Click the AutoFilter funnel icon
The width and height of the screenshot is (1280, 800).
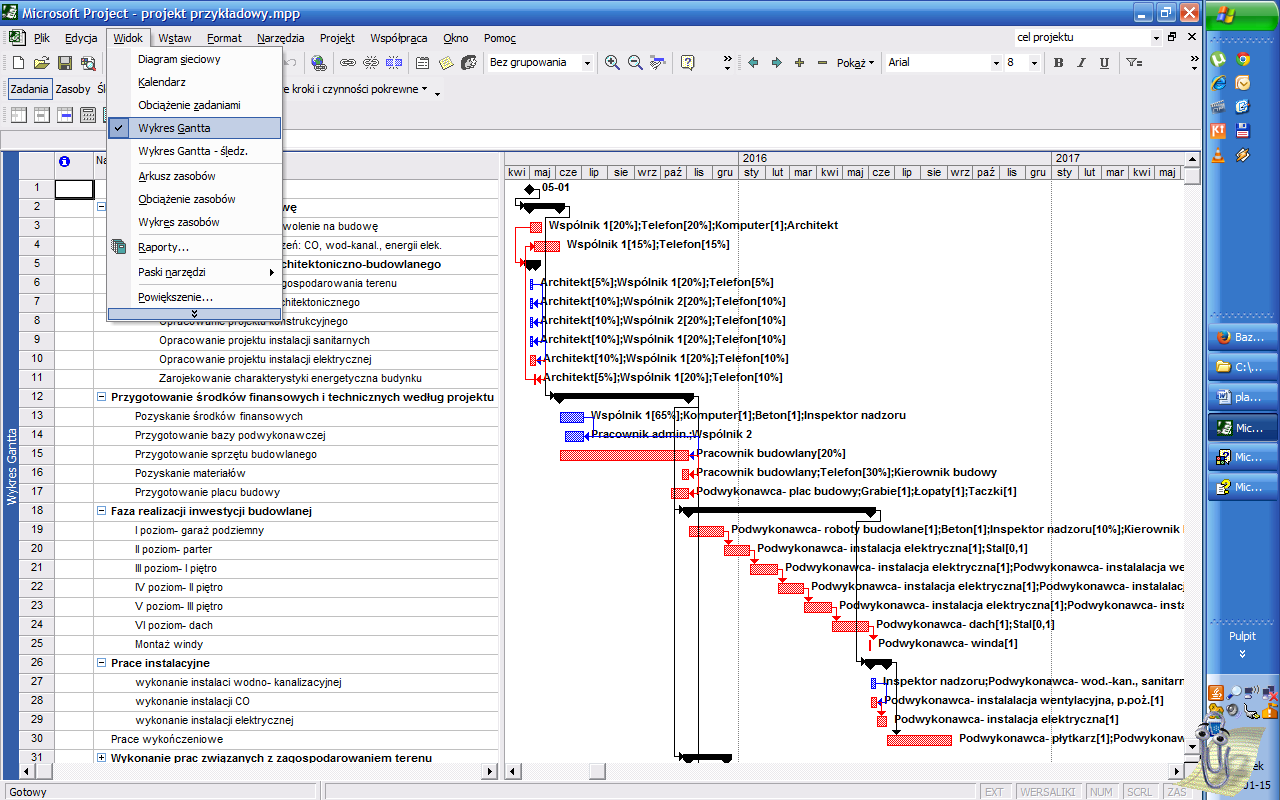coord(1134,63)
